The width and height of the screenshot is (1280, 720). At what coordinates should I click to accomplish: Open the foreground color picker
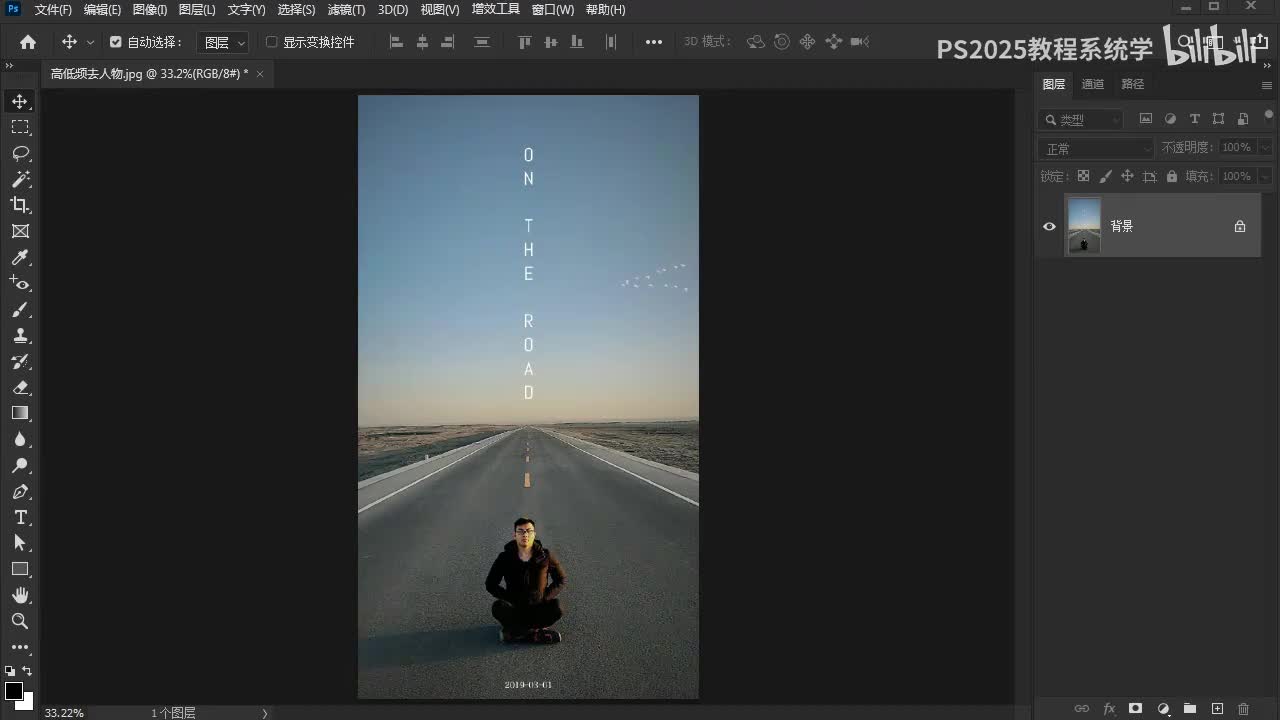(14, 691)
